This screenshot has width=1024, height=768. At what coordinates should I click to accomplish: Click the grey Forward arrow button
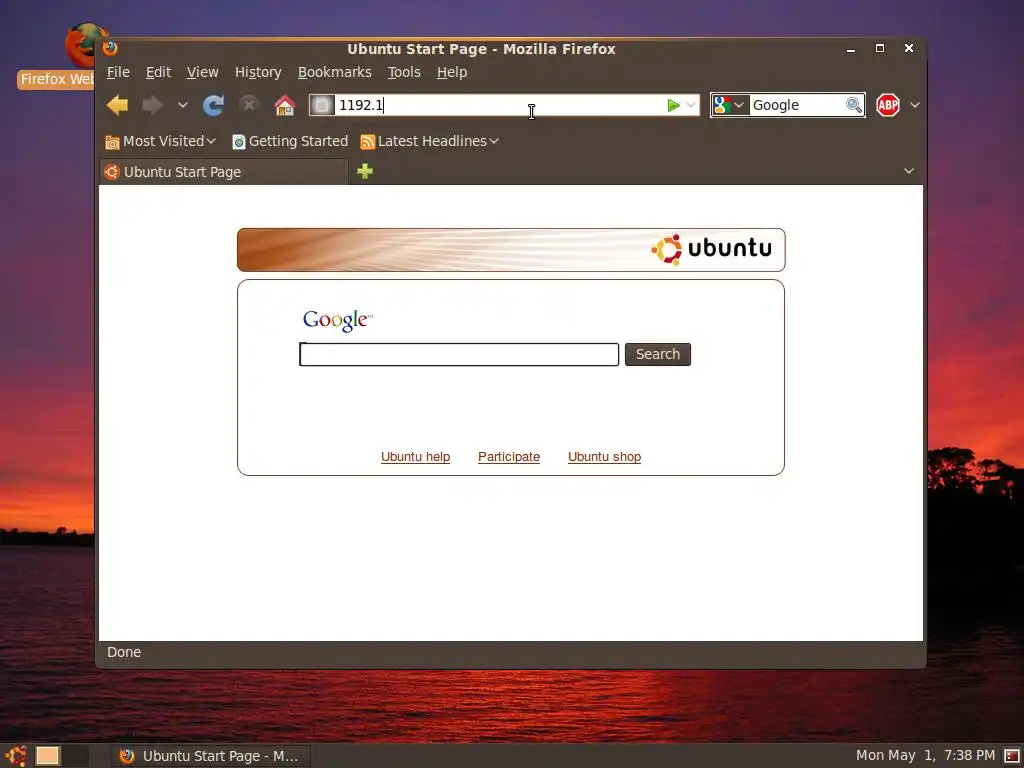152,105
